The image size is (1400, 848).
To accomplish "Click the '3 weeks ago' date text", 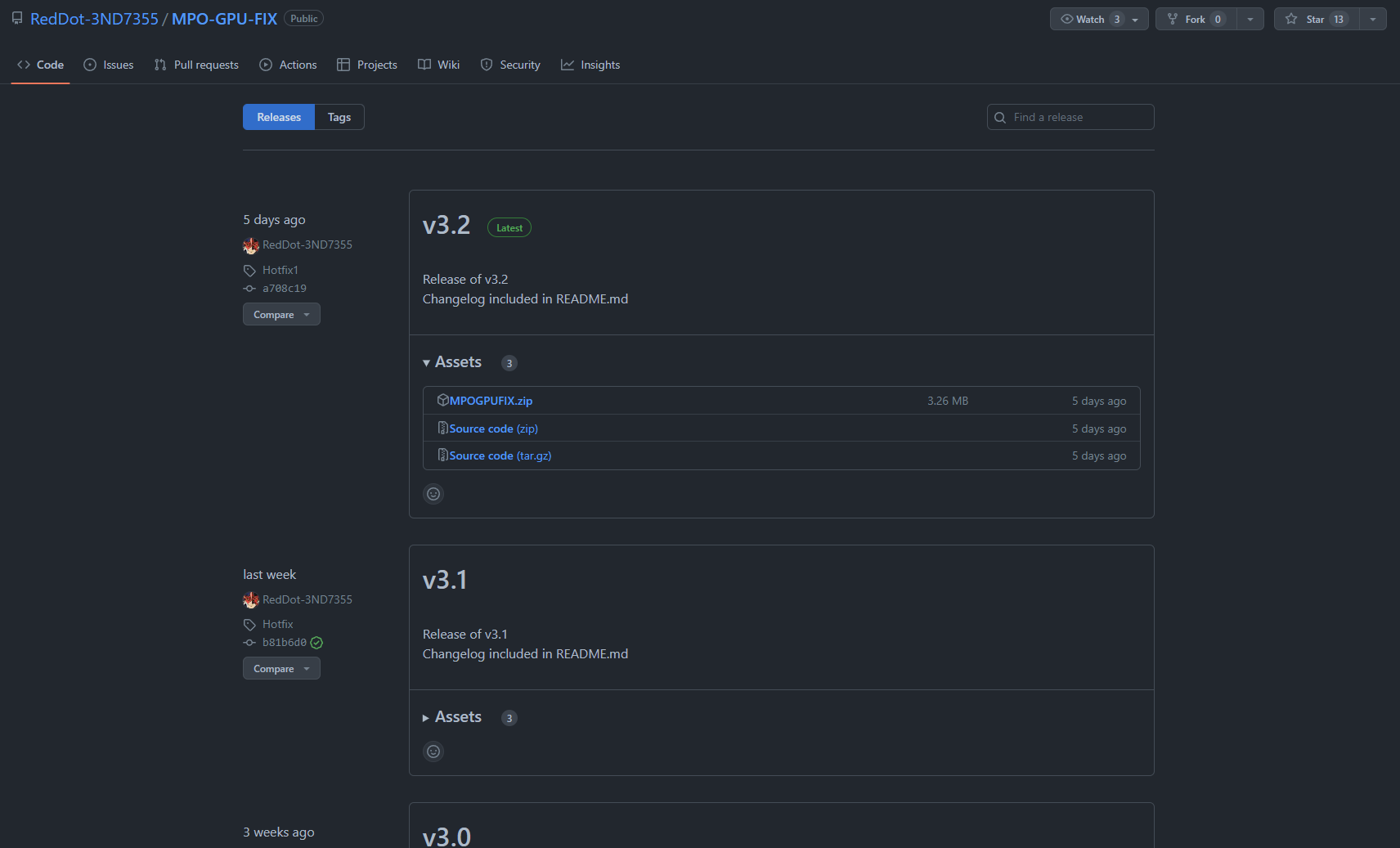I will click(x=279, y=832).
